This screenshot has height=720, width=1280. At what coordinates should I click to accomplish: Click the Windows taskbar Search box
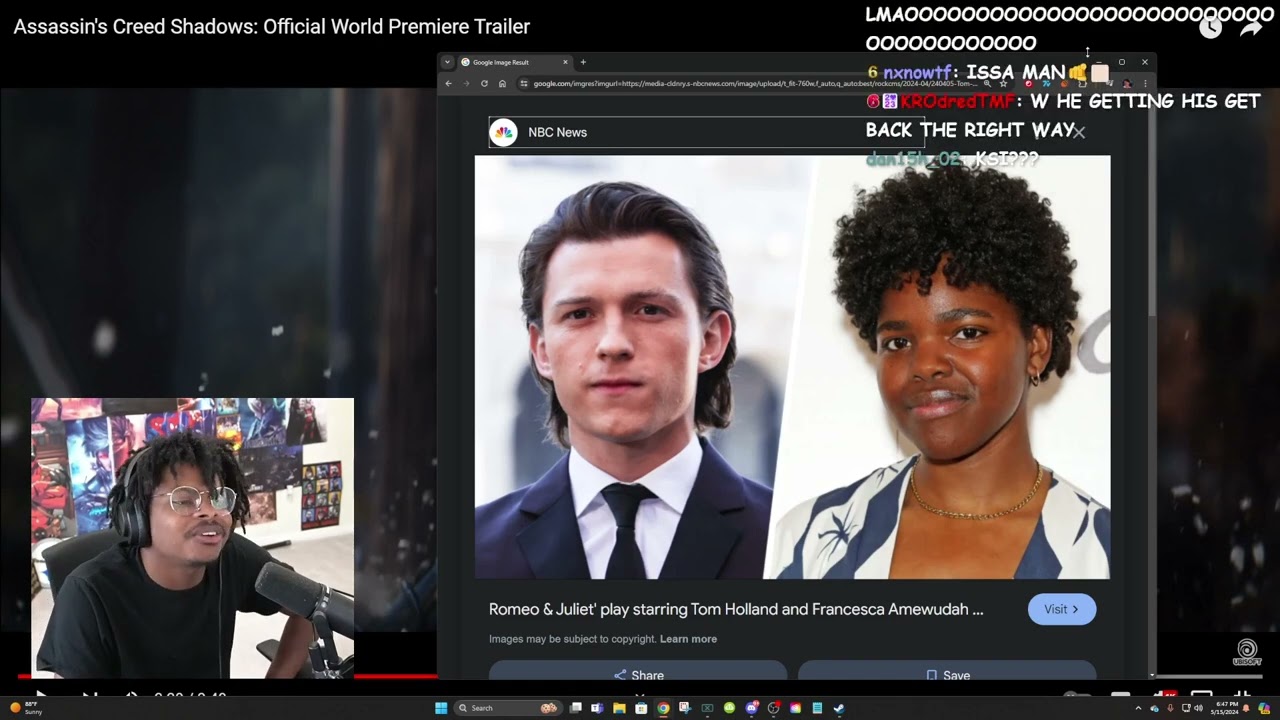click(509, 708)
